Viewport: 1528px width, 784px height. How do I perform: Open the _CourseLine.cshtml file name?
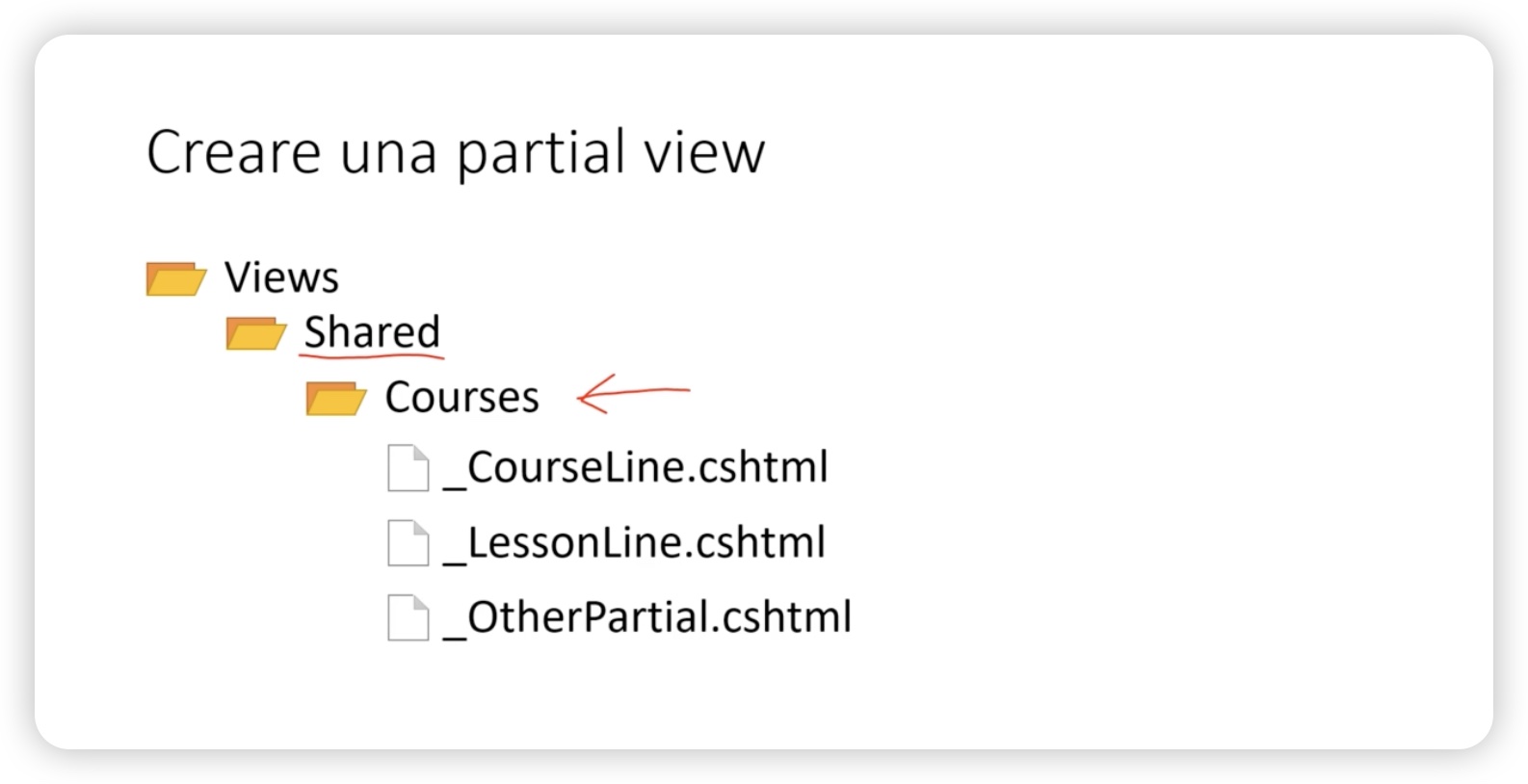click(x=636, y=468)
